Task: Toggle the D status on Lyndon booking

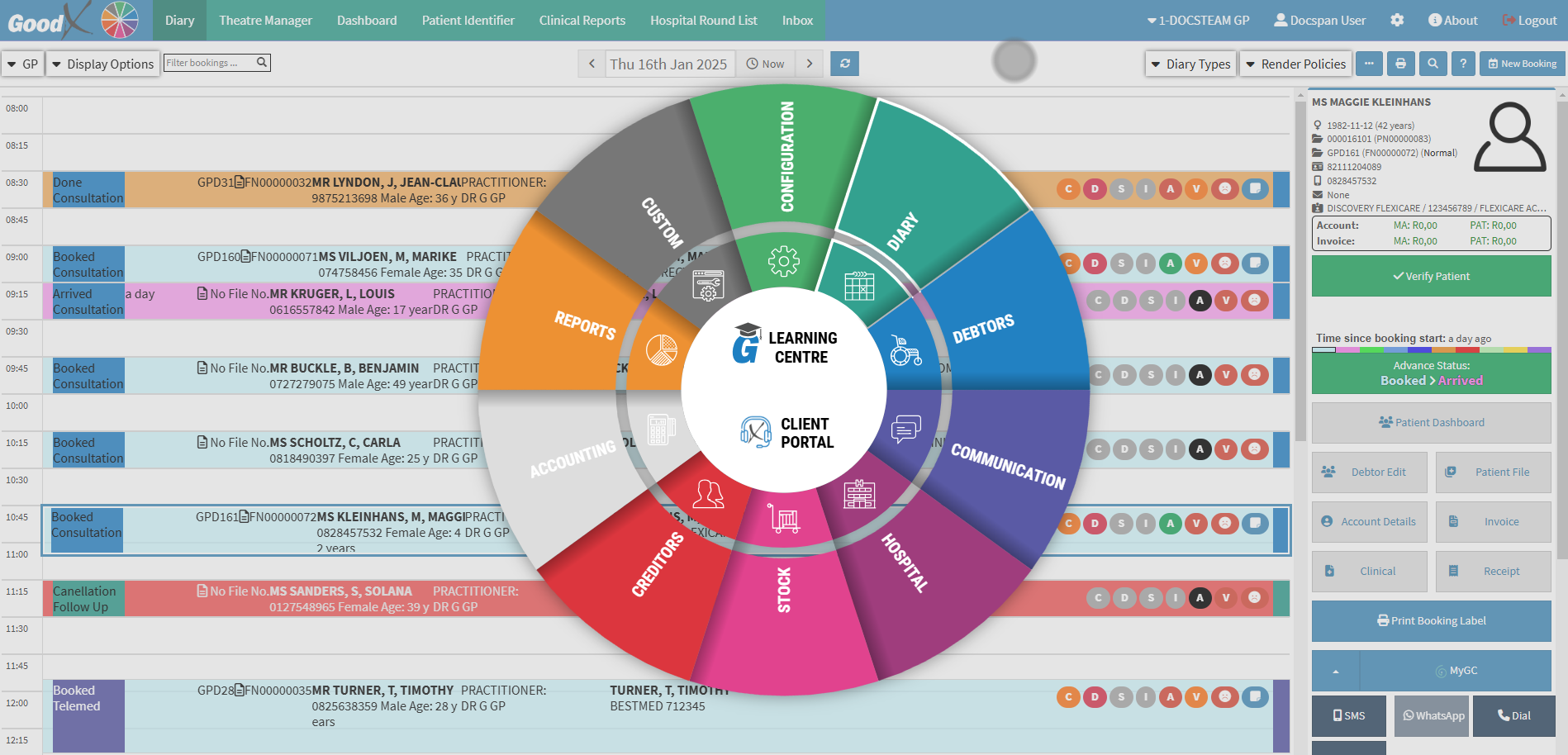Action: (x=1095, y=189)
